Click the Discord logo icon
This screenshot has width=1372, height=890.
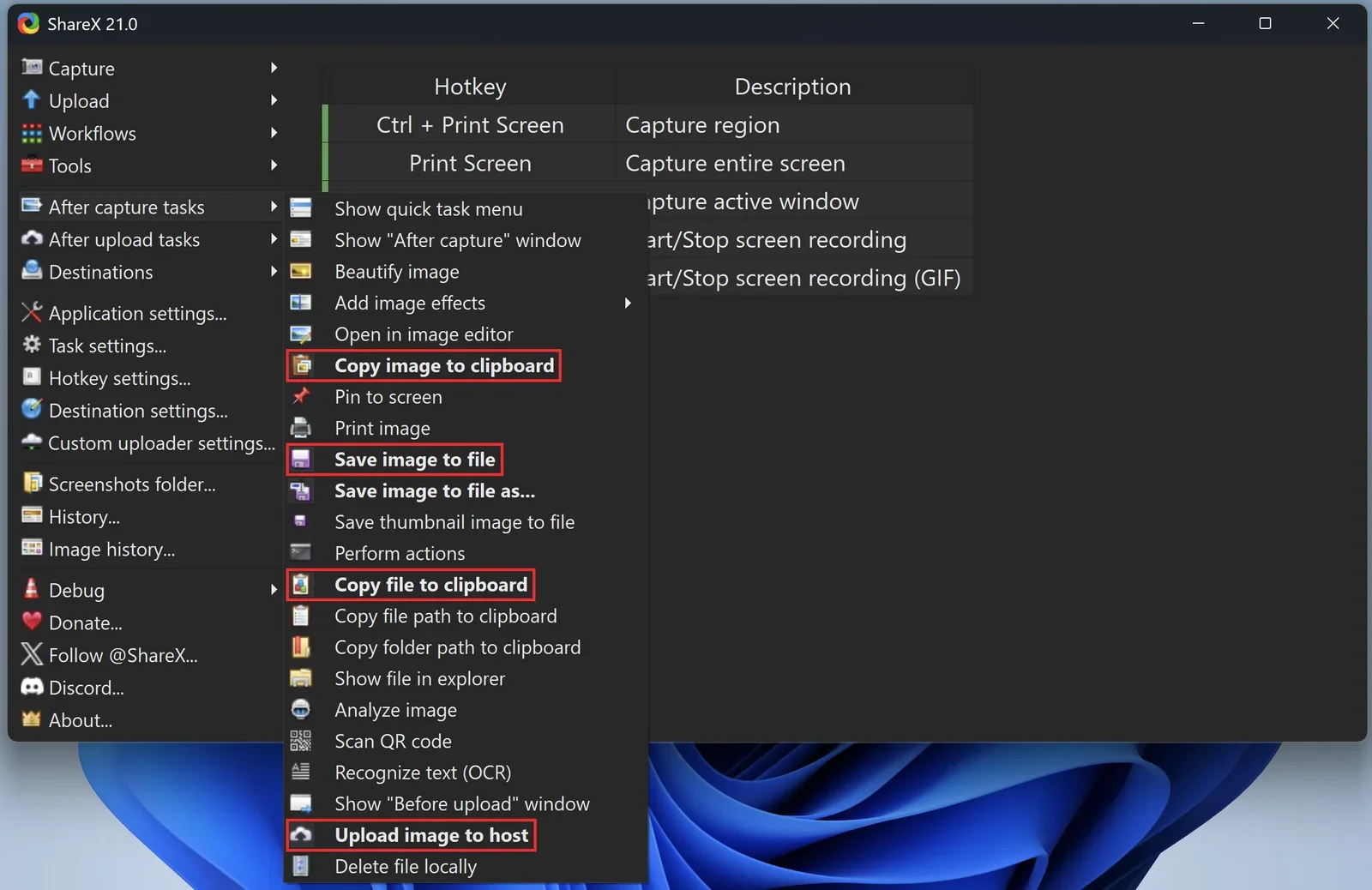click(x=32, y=686)
